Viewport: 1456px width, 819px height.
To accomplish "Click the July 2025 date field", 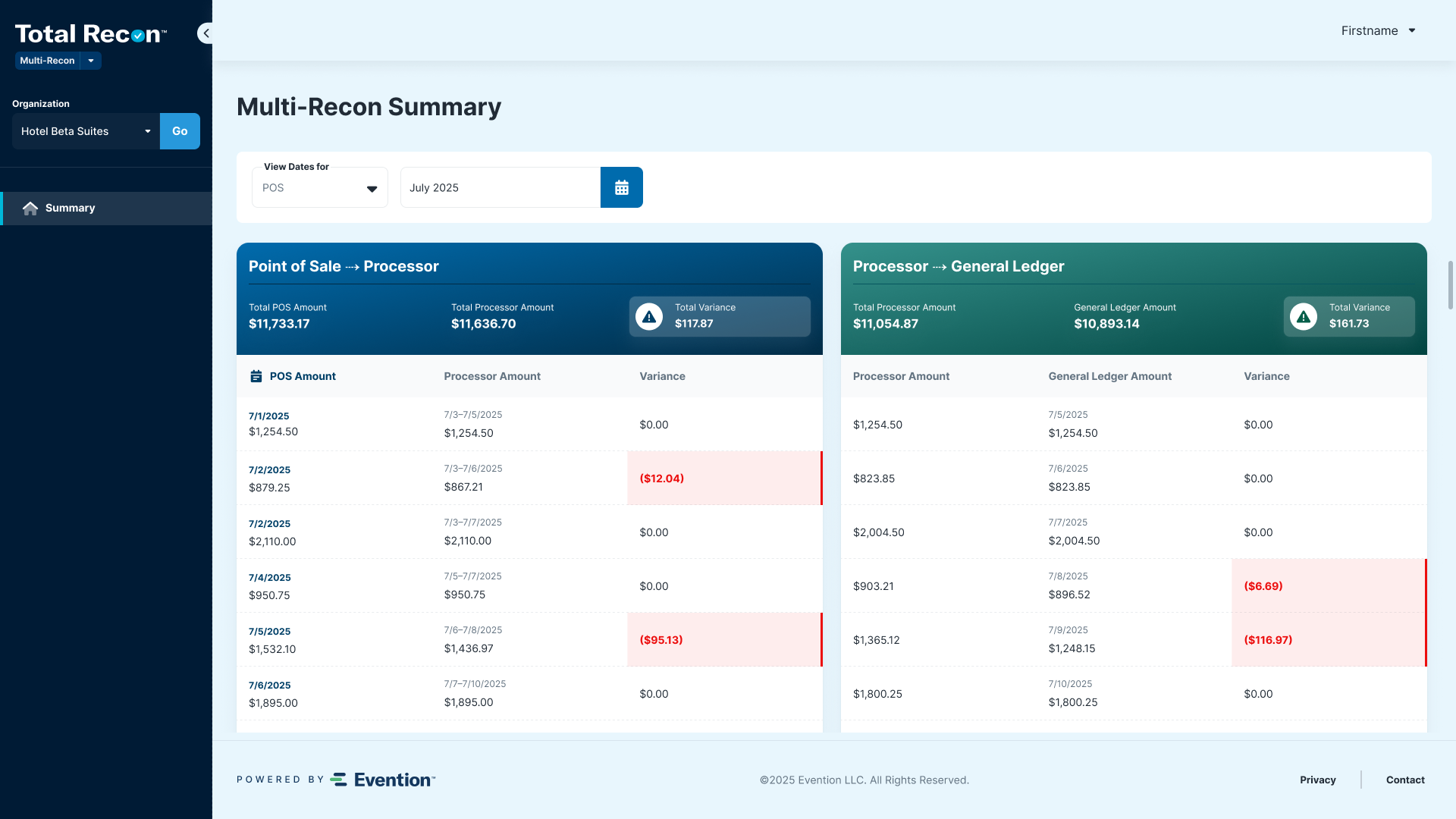I will coord(500,187).
